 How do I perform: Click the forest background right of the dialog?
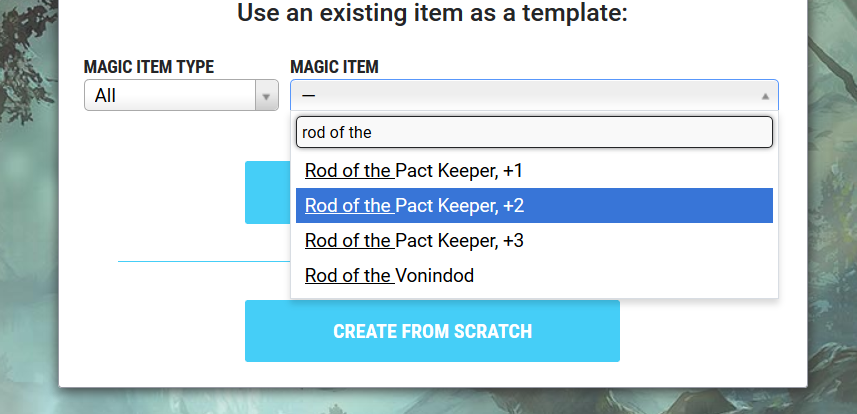(x=832, y=207)
